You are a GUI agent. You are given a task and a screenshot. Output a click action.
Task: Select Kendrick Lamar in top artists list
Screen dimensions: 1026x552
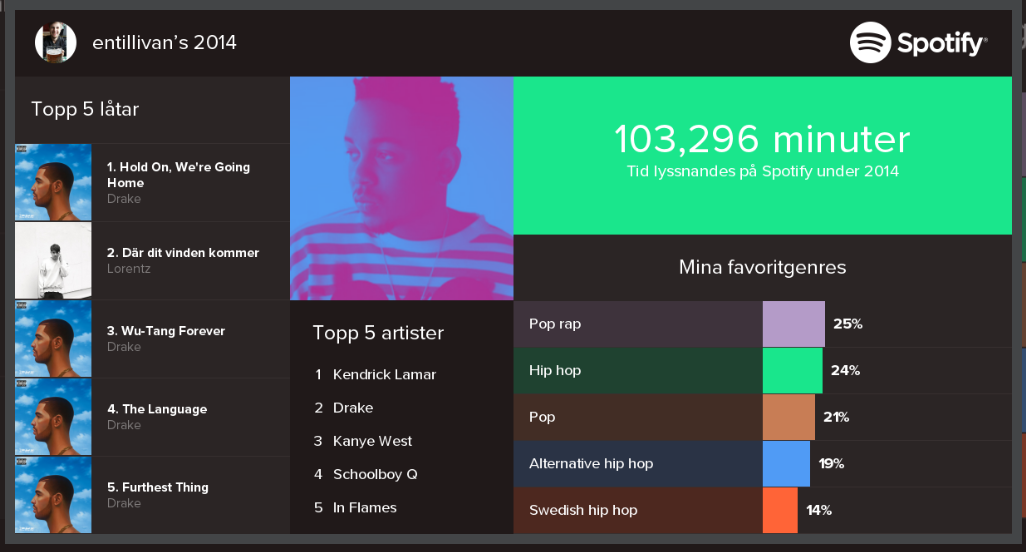(384, 374)
